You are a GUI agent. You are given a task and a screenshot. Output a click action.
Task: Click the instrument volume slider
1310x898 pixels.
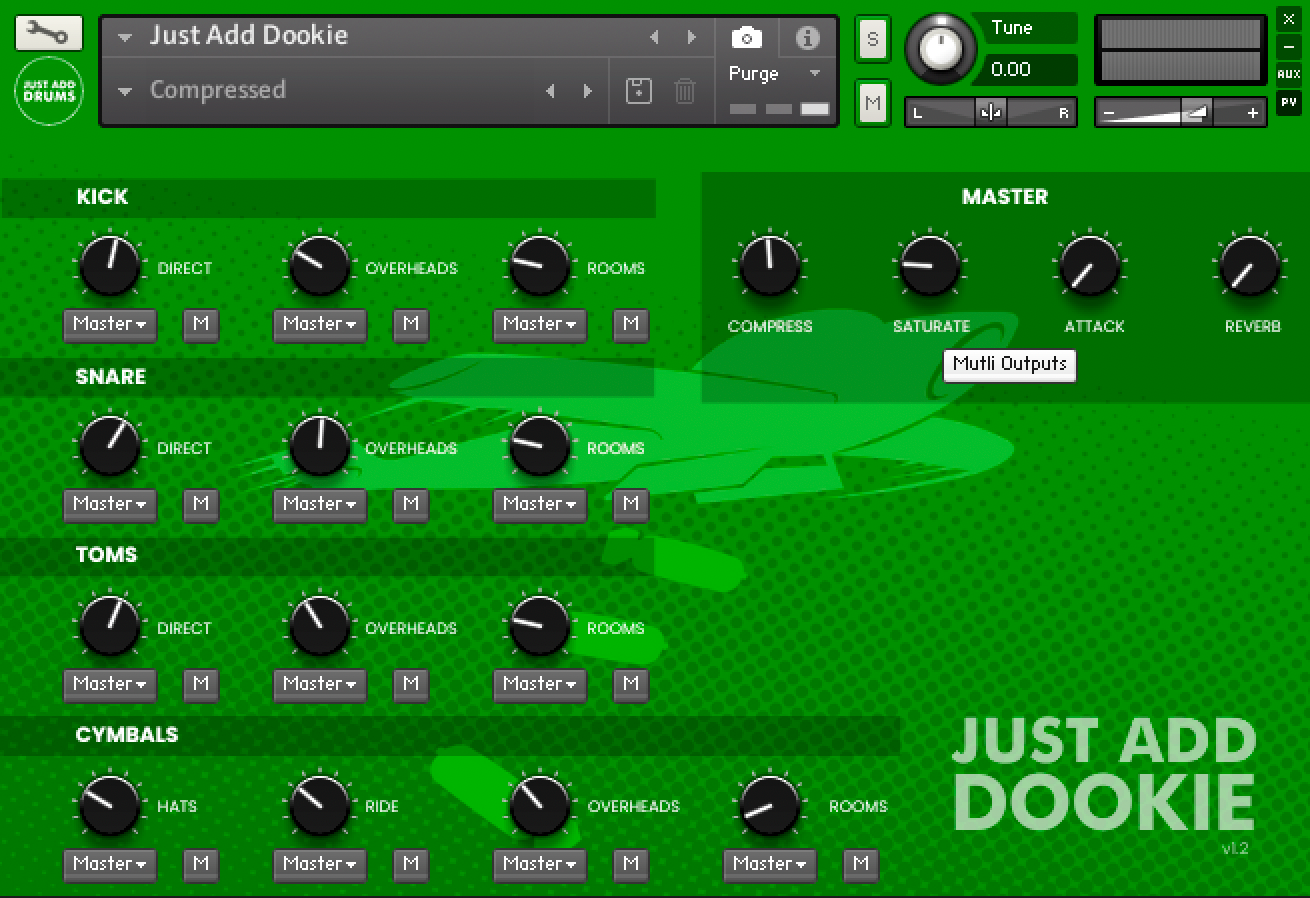[x=1181, y=113]
